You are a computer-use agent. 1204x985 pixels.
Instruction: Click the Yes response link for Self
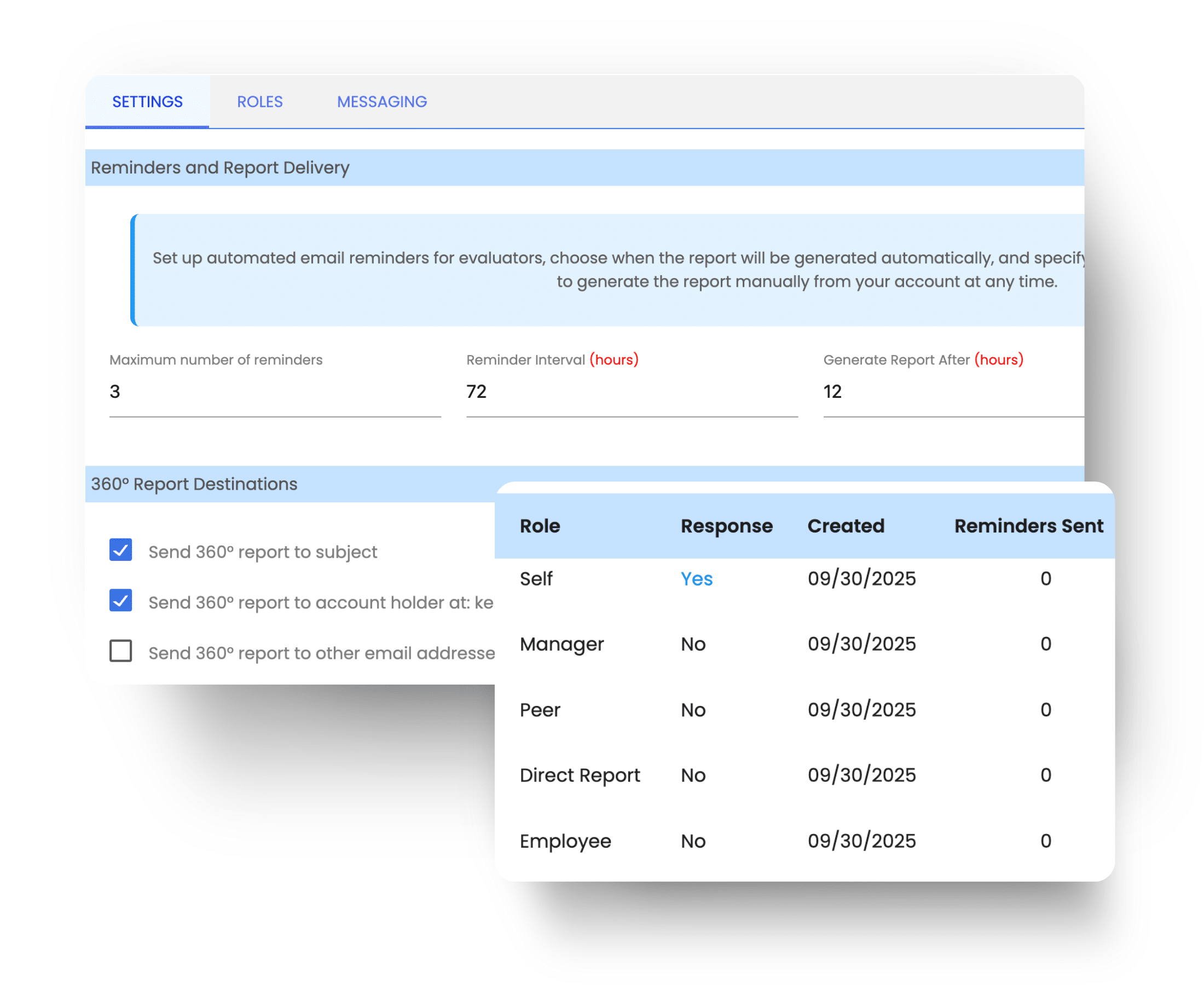click(697, 579)
